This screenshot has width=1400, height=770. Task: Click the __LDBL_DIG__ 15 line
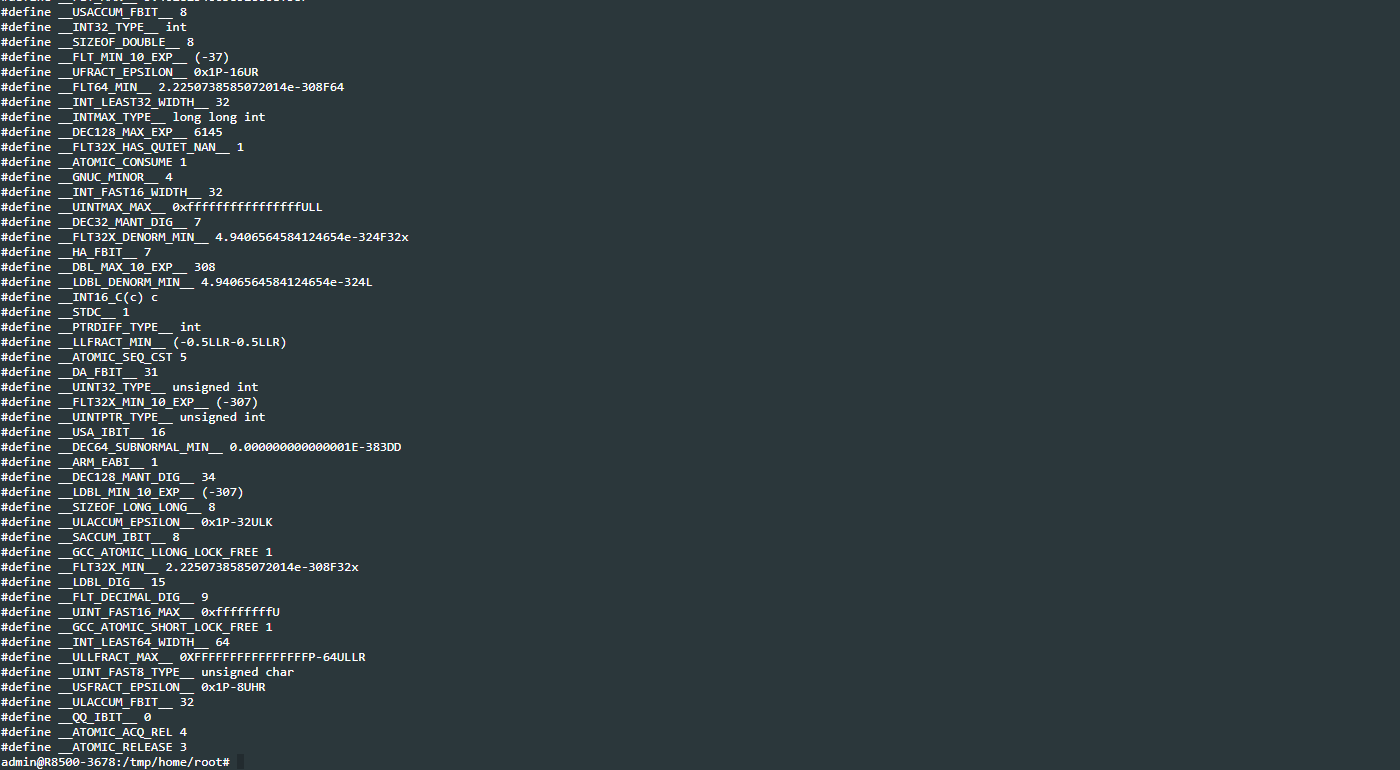tap(83, 582)
